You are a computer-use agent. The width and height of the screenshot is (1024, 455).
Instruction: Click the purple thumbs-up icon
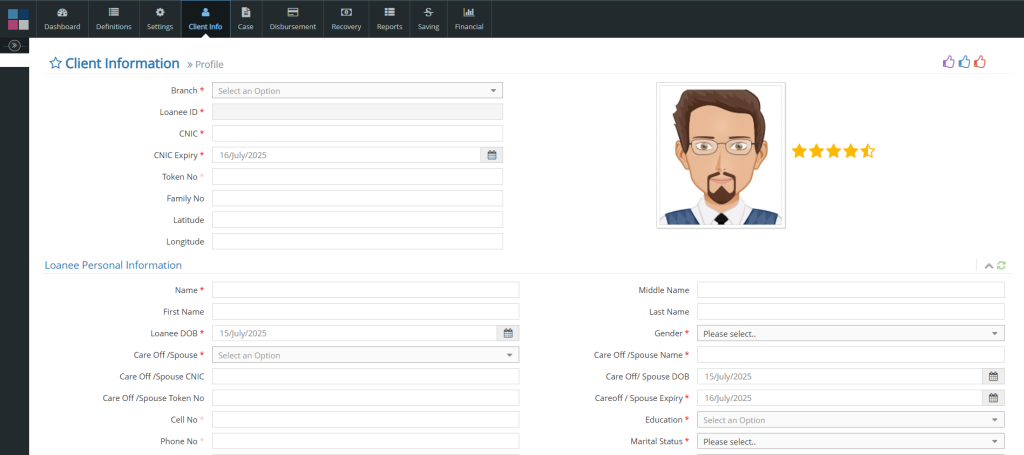(948, 62)
